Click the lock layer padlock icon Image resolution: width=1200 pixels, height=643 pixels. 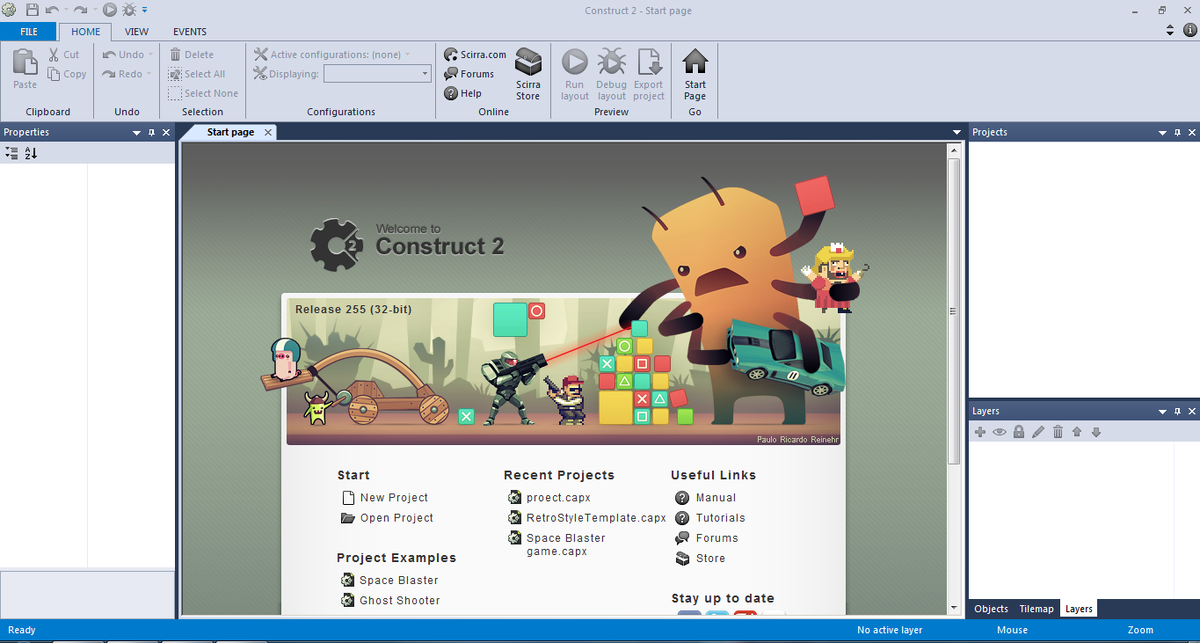click(x=1019, y=432)
